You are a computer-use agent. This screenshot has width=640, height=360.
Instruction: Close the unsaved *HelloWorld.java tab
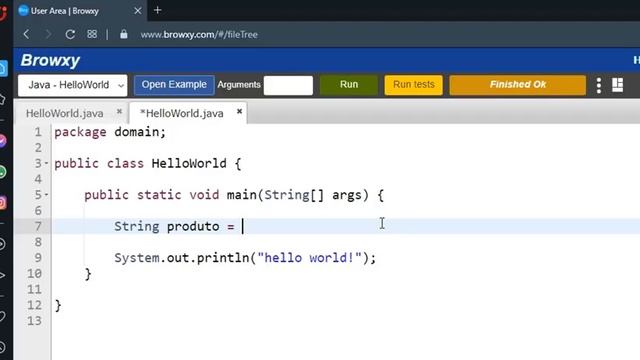[239, 111]
